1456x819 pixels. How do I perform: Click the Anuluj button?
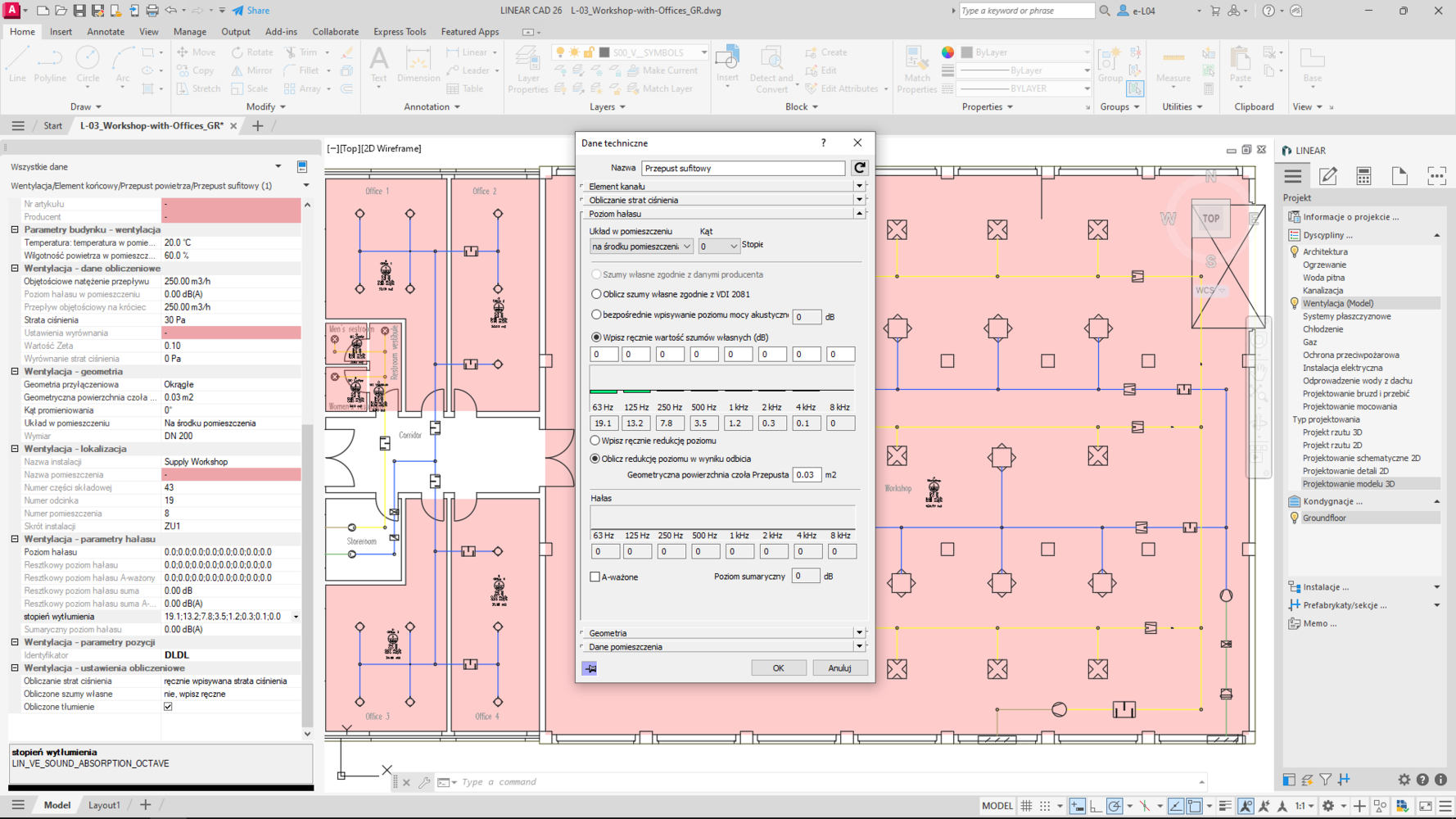click(x=839, y=668)
